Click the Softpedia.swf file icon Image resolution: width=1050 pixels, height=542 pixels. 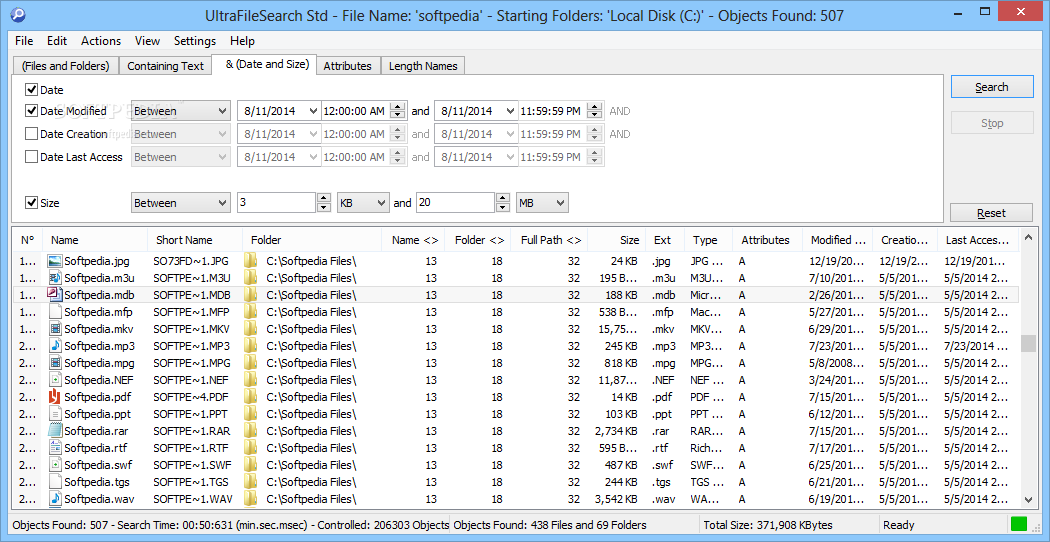55,465
